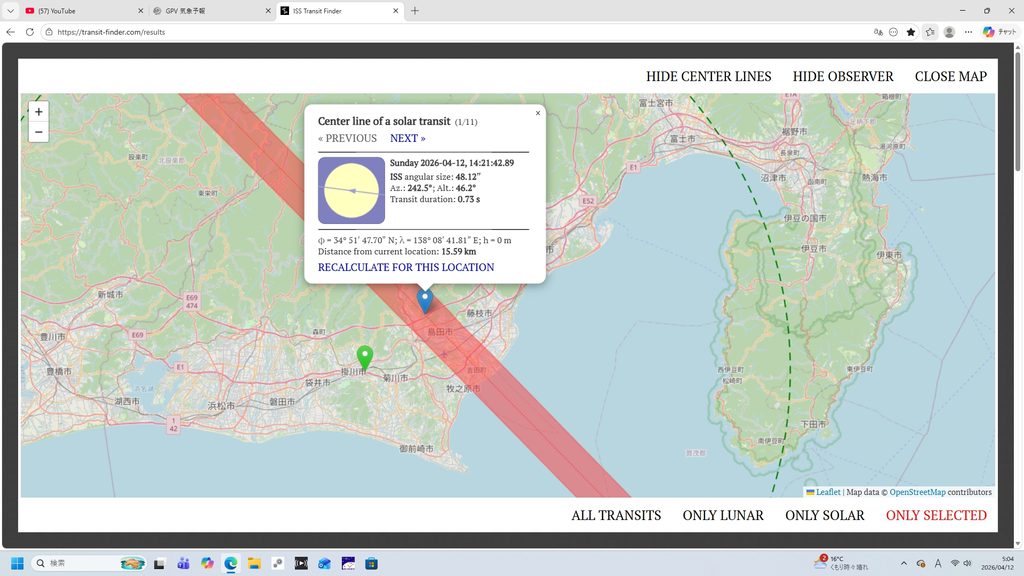Close the GPV weather tab

pyautogui.click(x=268, y=10)
